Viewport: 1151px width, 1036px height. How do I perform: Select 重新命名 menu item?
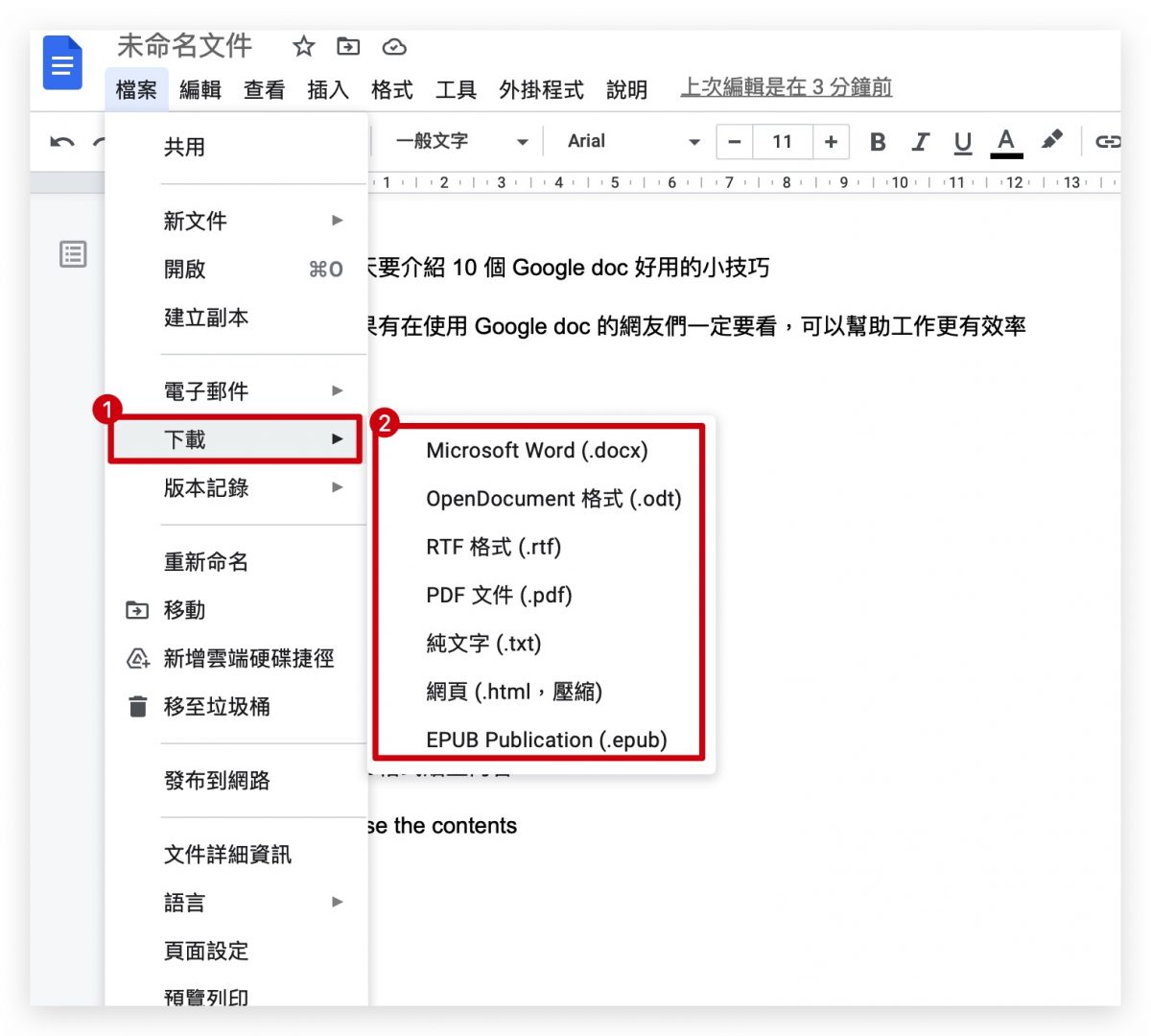(x=236, y=562)
